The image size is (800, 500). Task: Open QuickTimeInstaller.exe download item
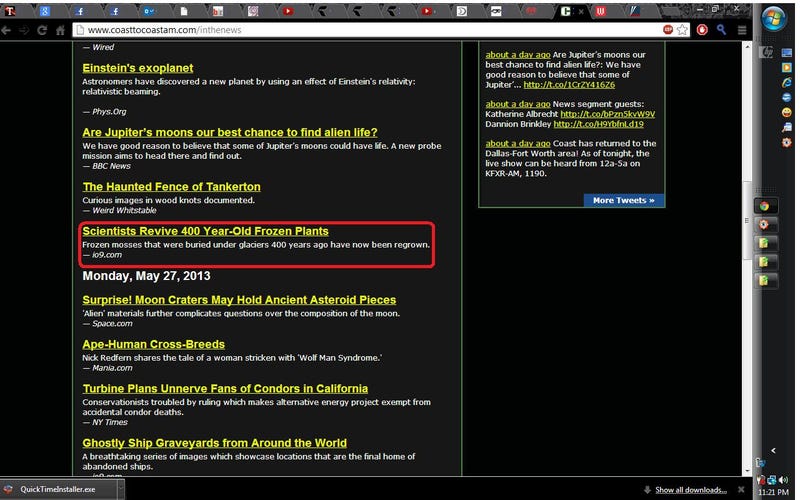click(57, 489)
